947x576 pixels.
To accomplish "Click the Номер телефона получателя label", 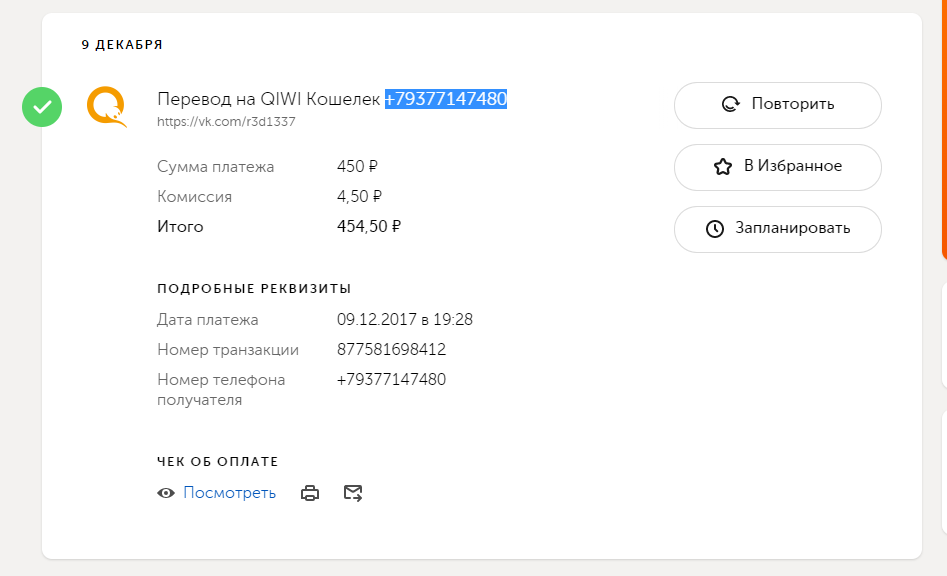I will [x=221, y=389].
